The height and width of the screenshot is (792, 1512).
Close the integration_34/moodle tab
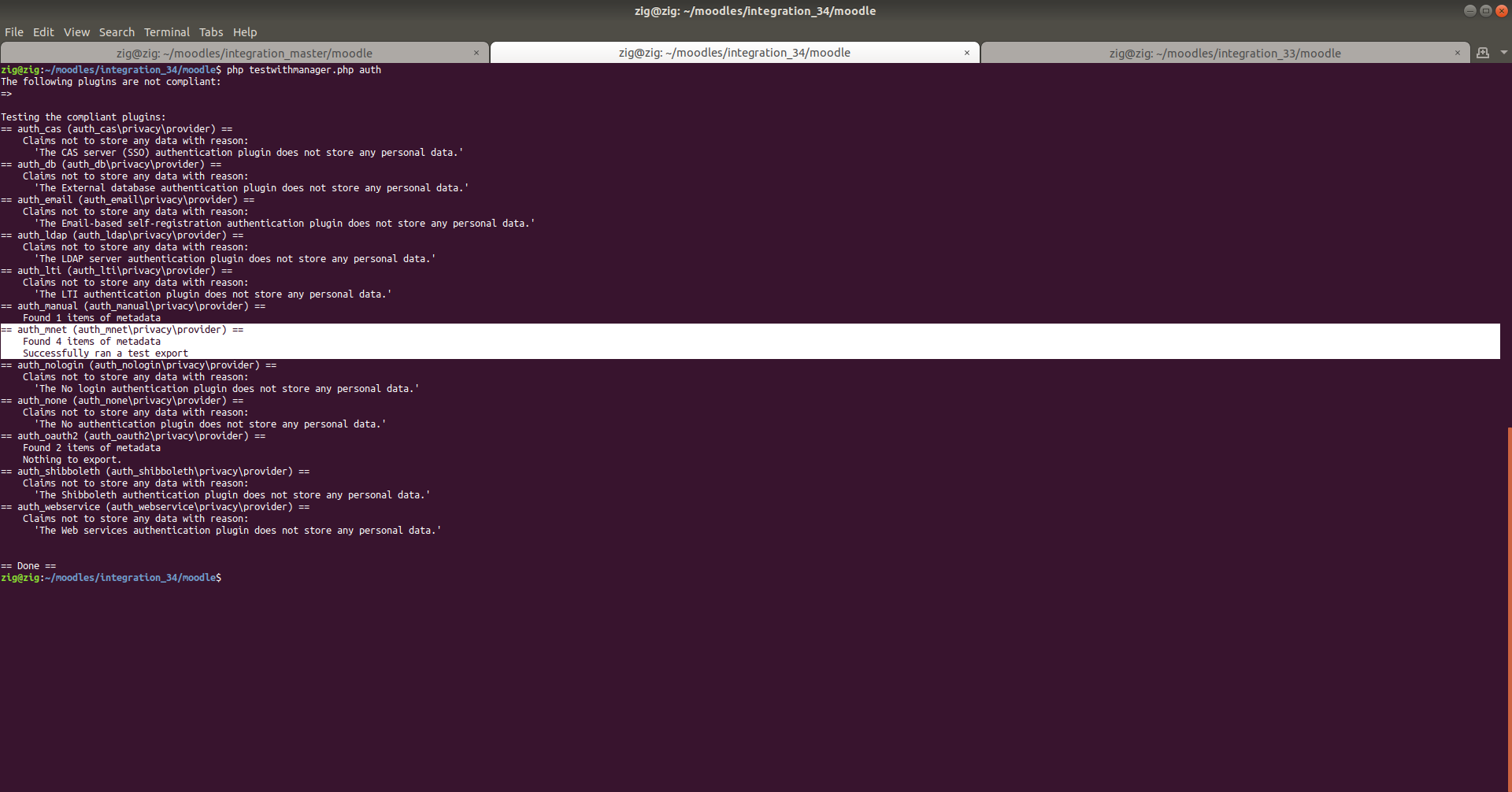tap(967, 53)
